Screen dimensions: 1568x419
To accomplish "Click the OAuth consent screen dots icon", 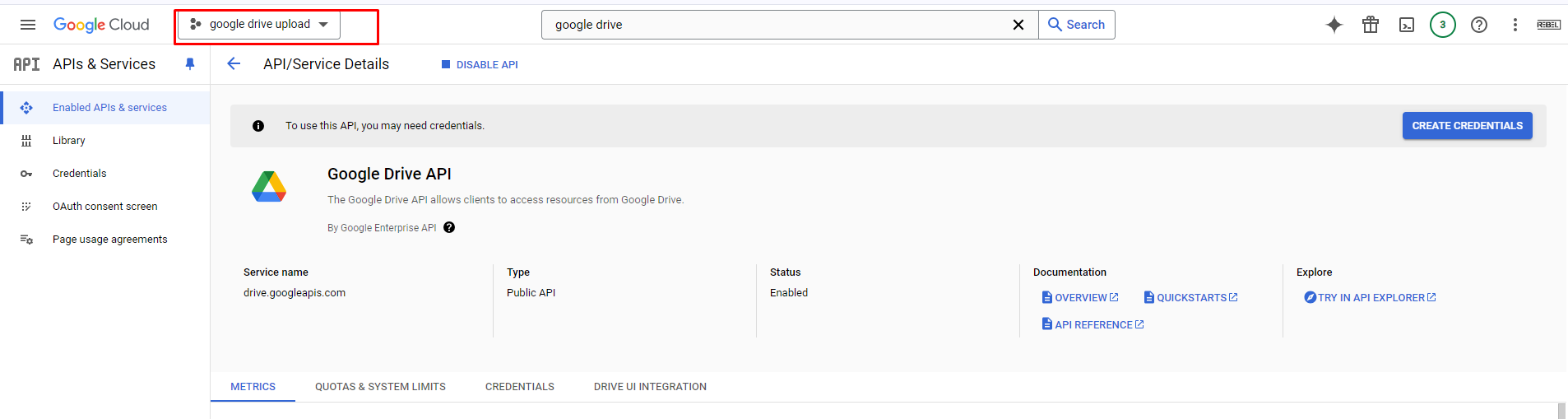I will (x=26, y=207).
